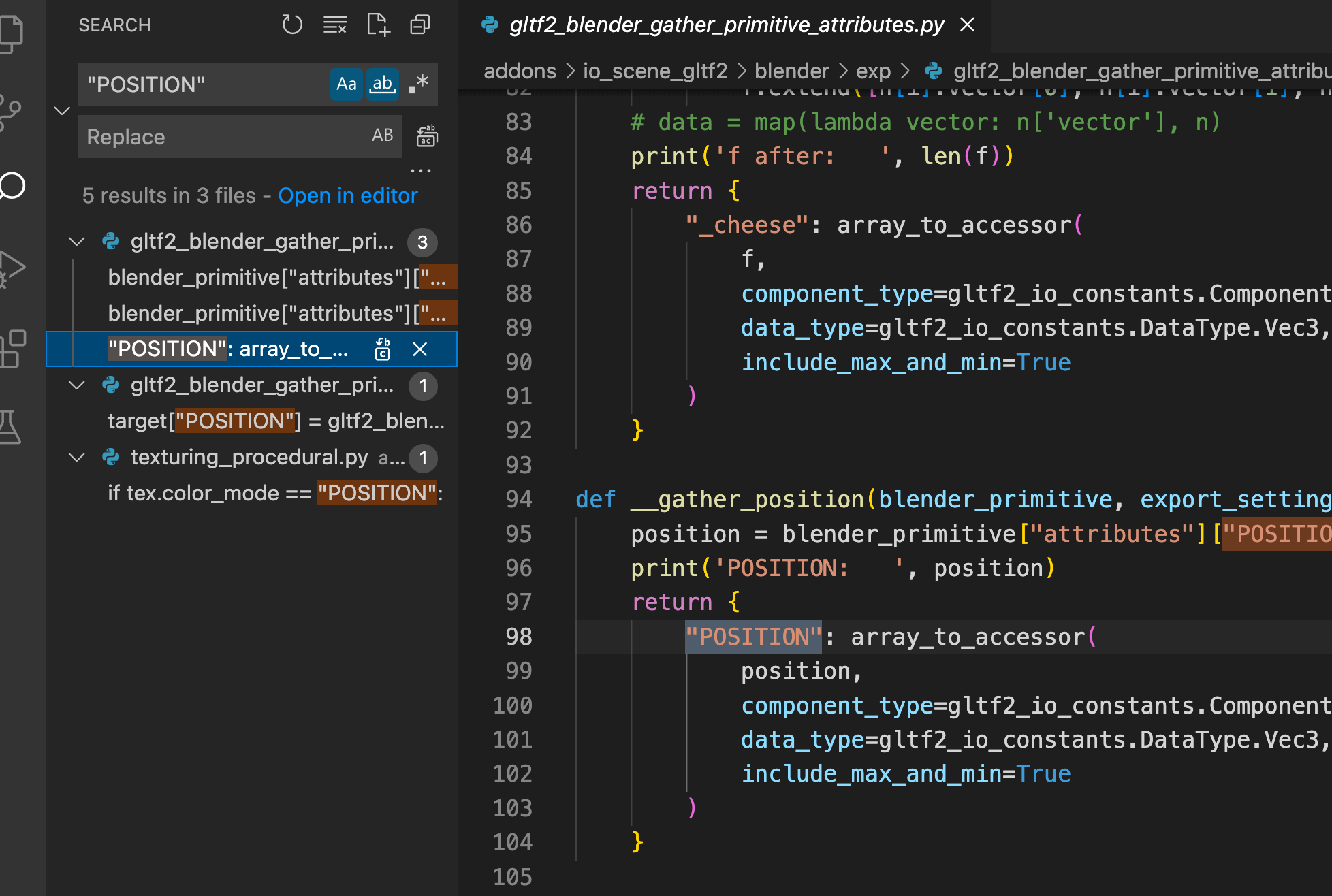1332x896 pixels.
Task: Collapse all search results icon
Action: [420, 25]
